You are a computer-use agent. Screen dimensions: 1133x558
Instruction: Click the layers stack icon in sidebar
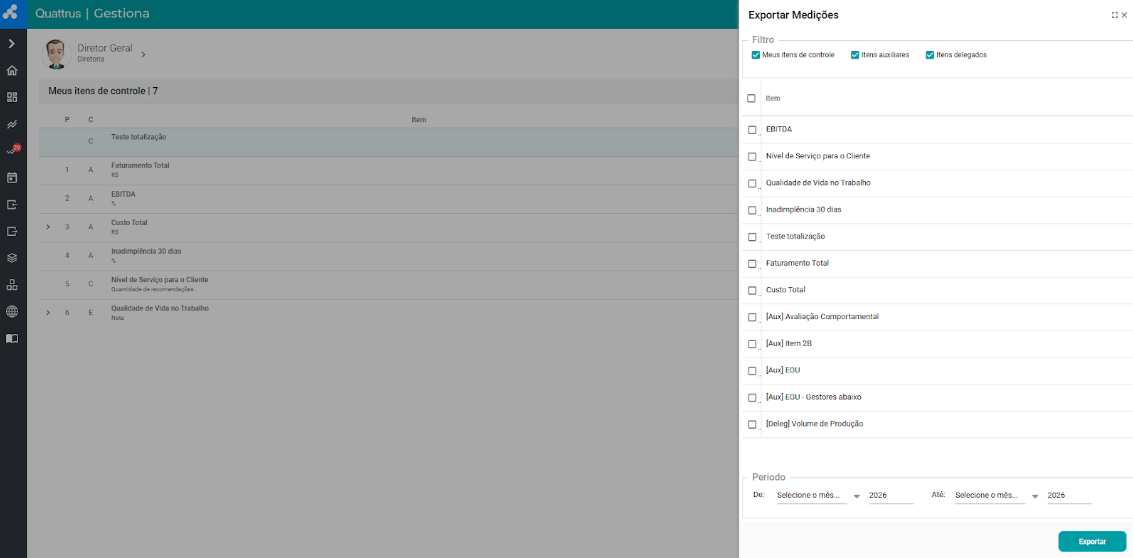coord(12,258)
